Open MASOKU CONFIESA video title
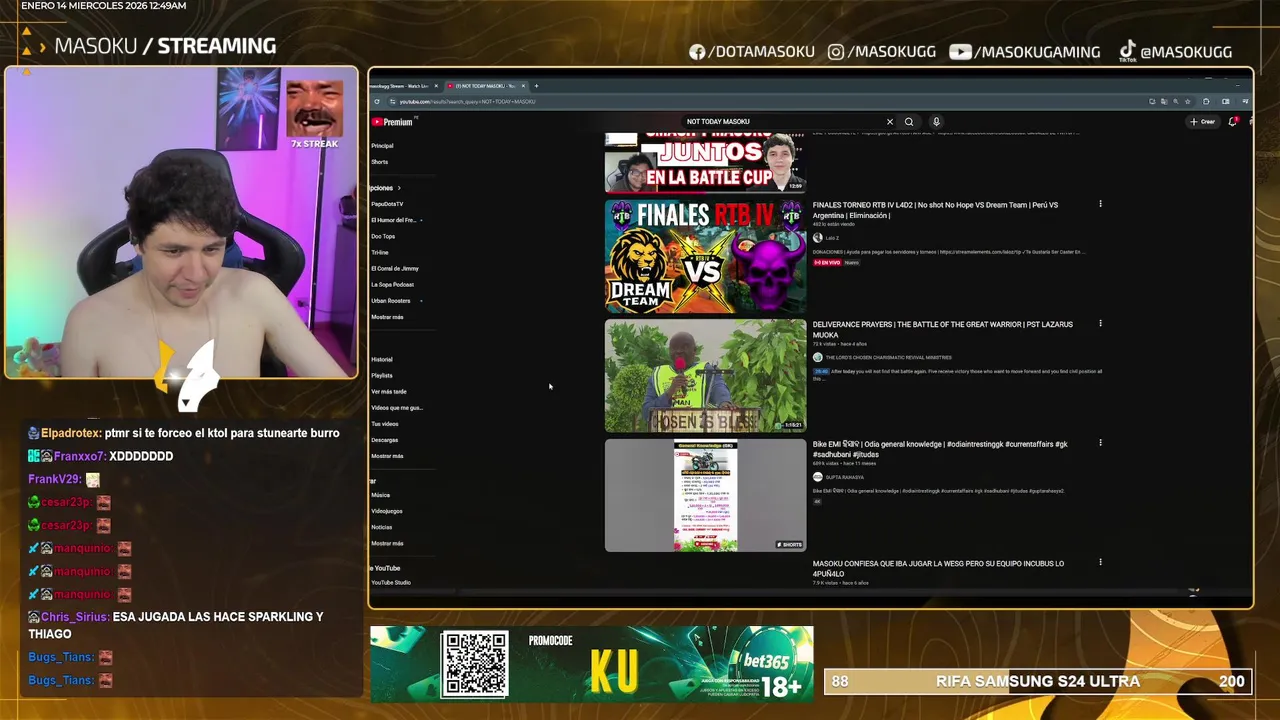This screenshot has width=1280, height=720. point(938,568)
